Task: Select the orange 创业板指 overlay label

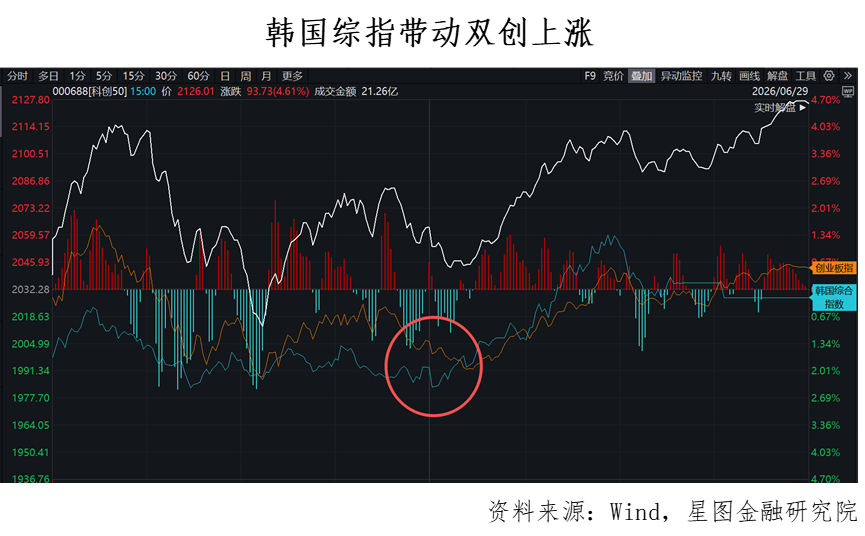Action: (x=834, y=268)
